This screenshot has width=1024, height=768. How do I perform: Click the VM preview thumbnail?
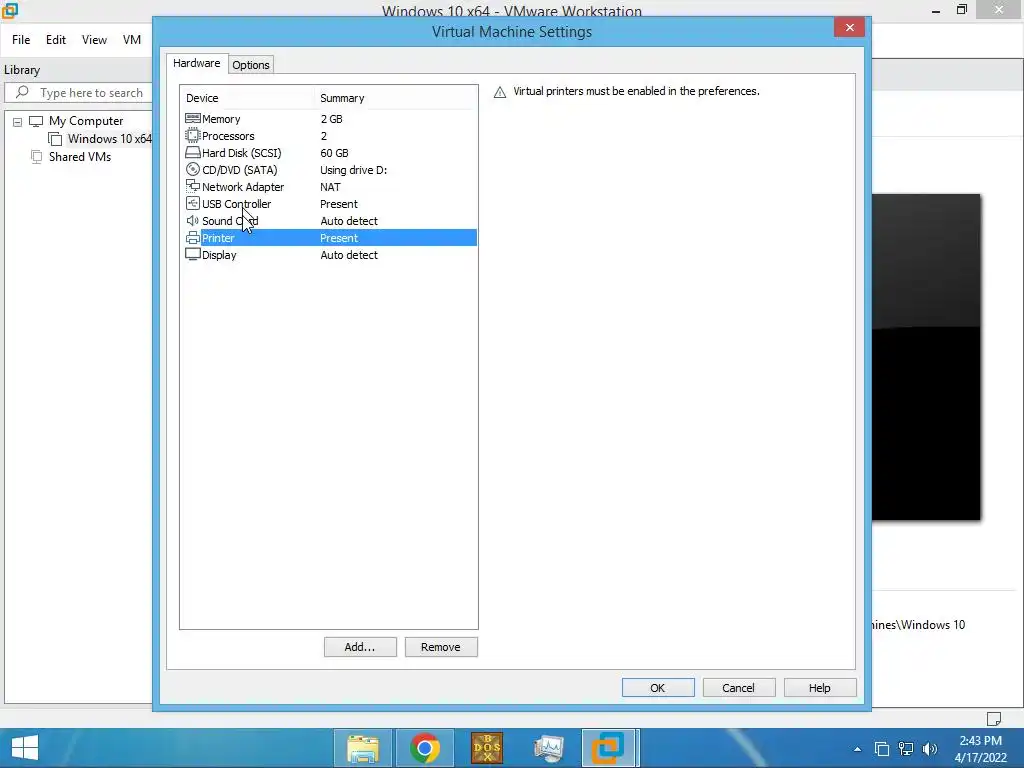[x=926, y=357]
